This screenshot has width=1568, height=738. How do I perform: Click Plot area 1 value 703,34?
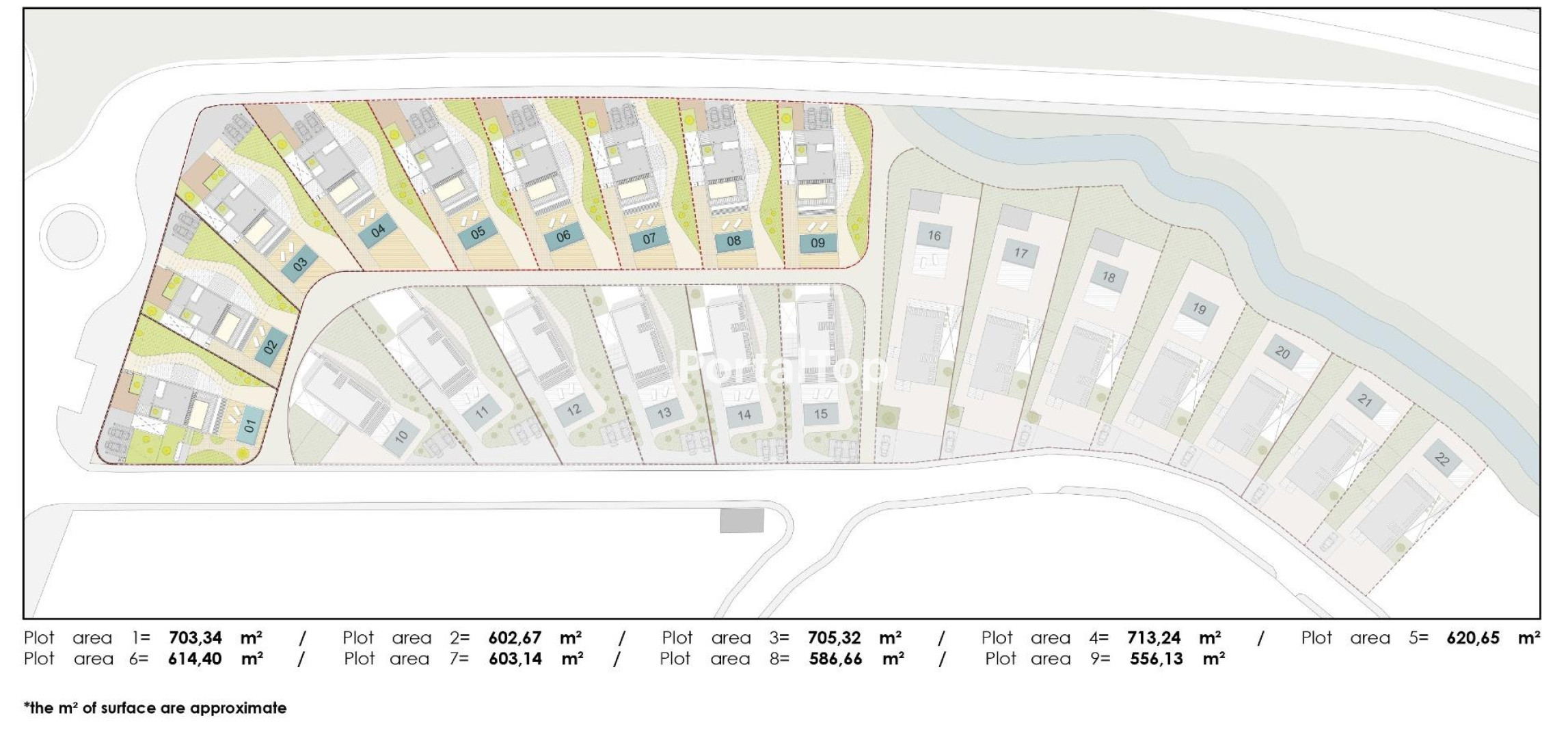tap(195, 638)
